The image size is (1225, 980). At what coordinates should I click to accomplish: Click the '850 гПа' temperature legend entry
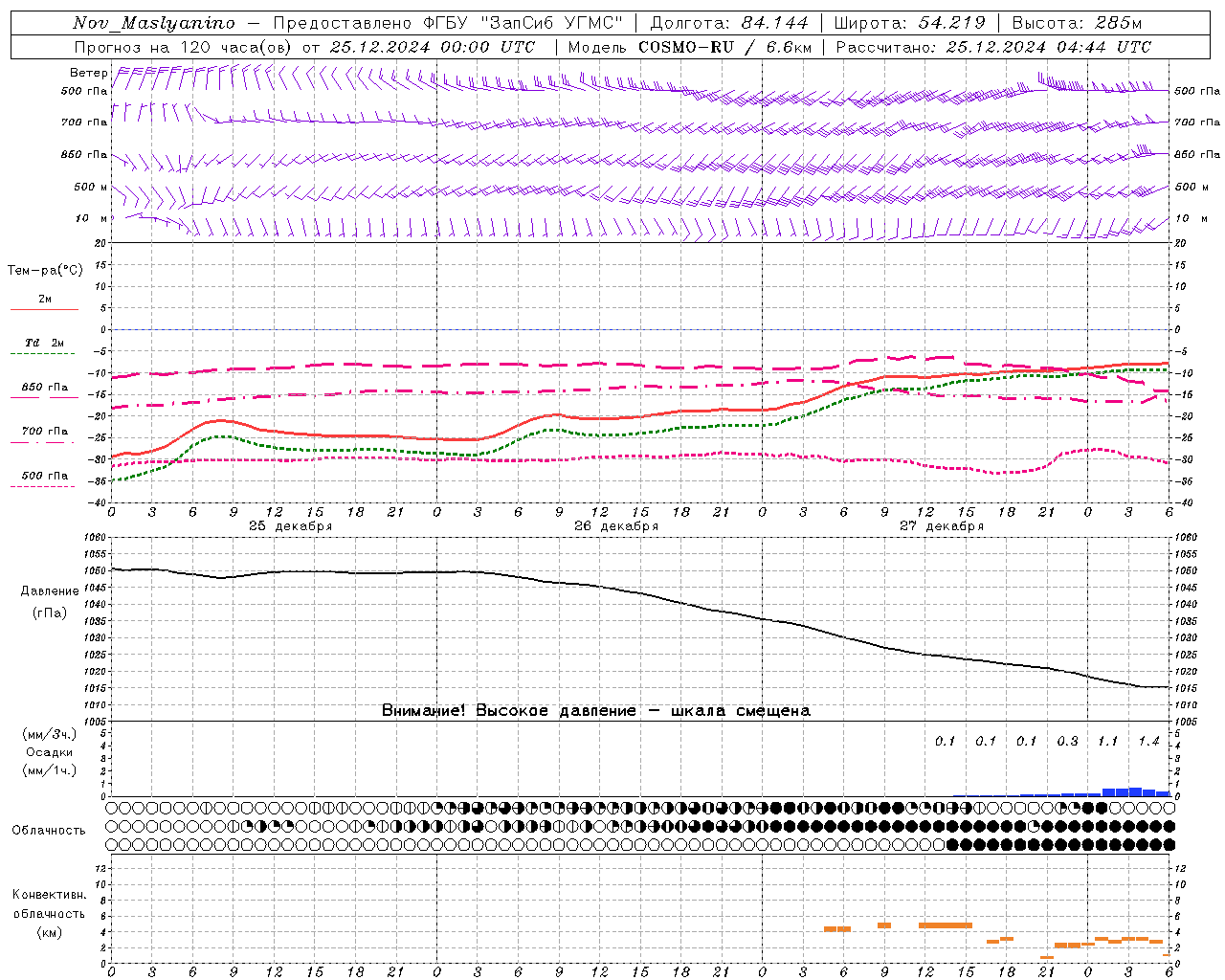coord(45,388)
